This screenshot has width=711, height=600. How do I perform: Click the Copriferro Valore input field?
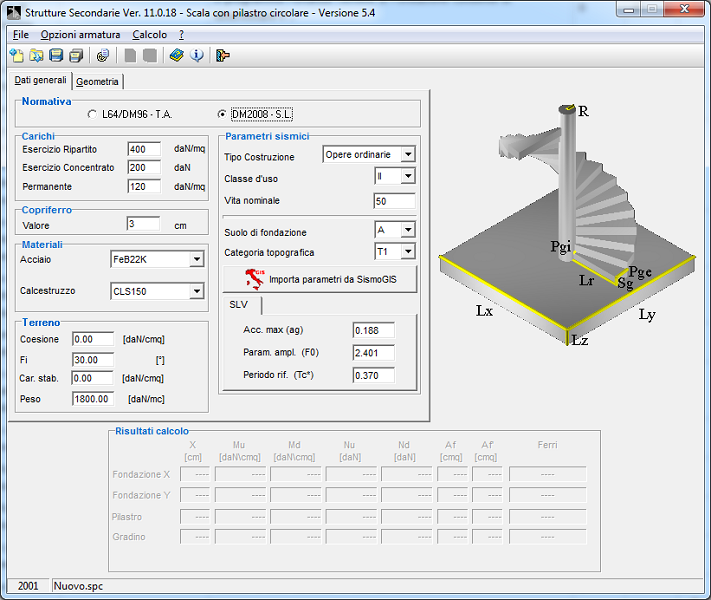point(143,224)
